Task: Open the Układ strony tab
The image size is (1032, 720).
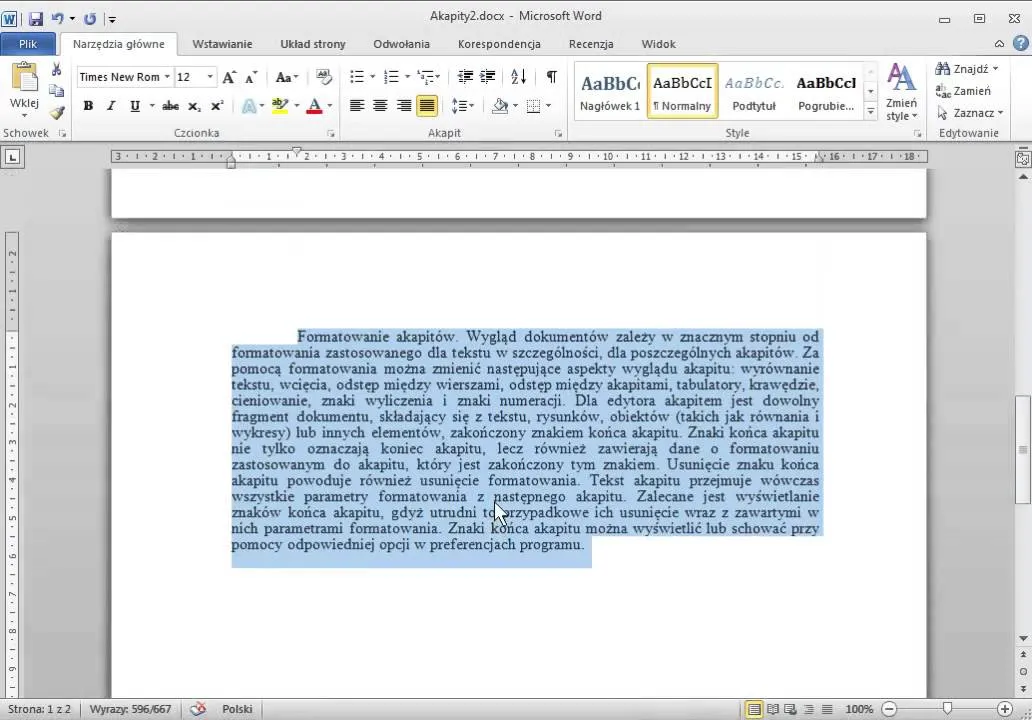Action: click(x=313, y=44)
